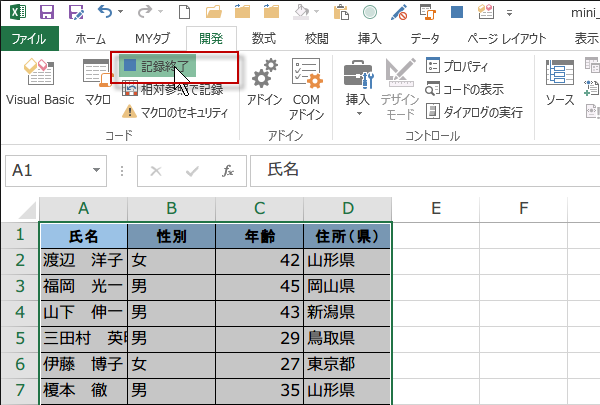The width and height of the screenshot is (600, 405).
Task: Click the fx Insert Function button
Action: (x=228, y=171)
